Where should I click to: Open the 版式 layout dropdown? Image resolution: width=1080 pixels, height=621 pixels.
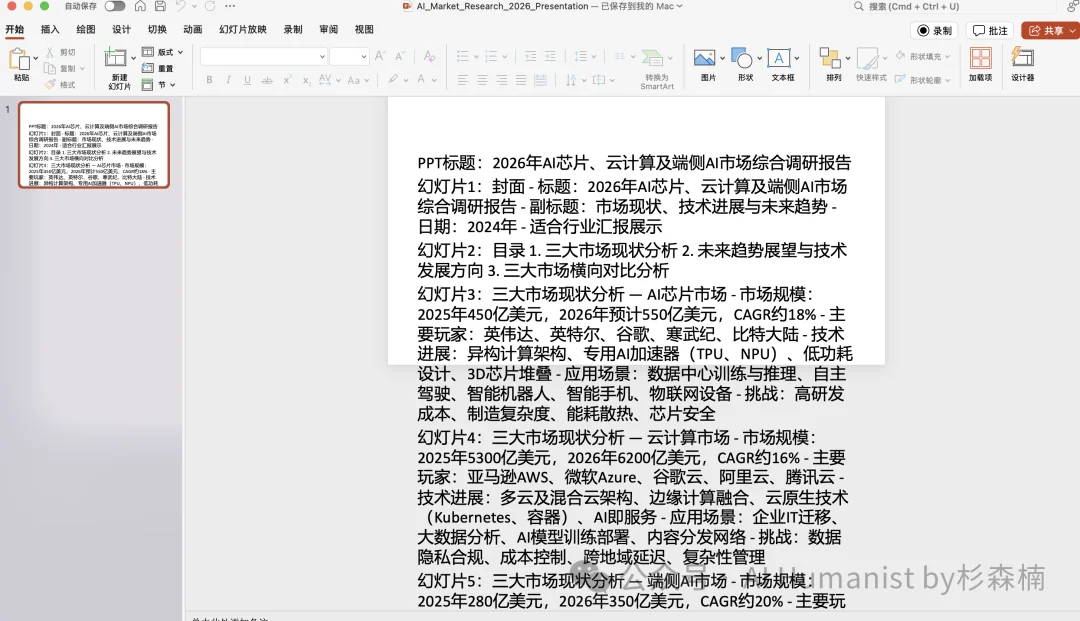(163, 51)
